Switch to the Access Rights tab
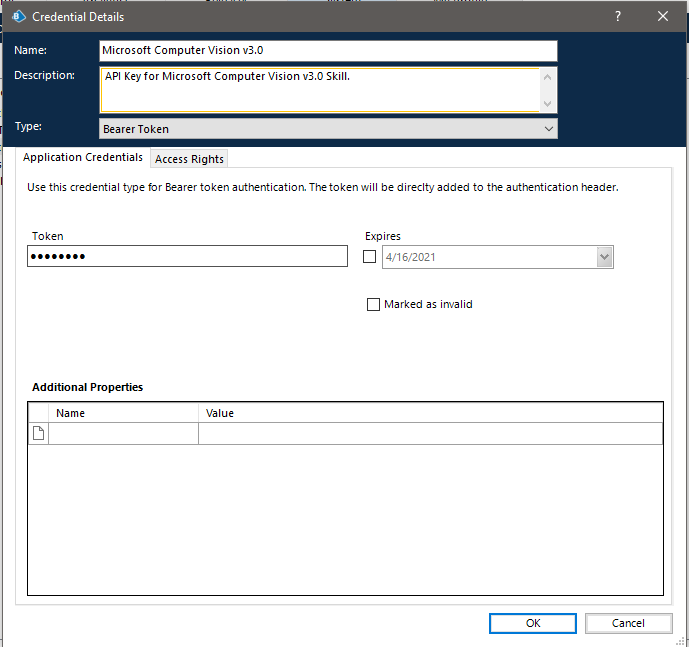 189,159
